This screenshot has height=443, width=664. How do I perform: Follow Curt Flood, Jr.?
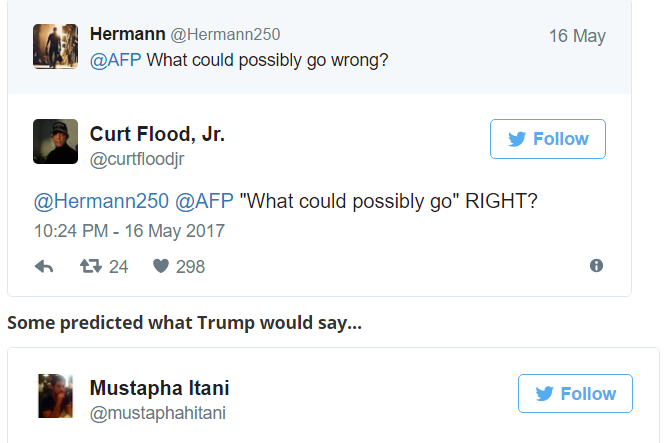(548, 139)
